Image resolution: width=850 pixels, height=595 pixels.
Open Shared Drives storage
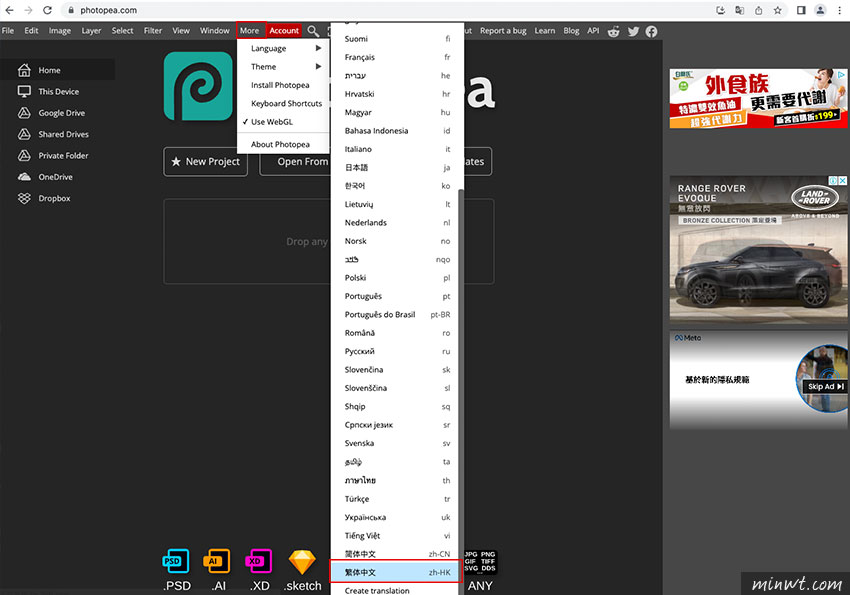pyautogui.click(x=57, y=134)
